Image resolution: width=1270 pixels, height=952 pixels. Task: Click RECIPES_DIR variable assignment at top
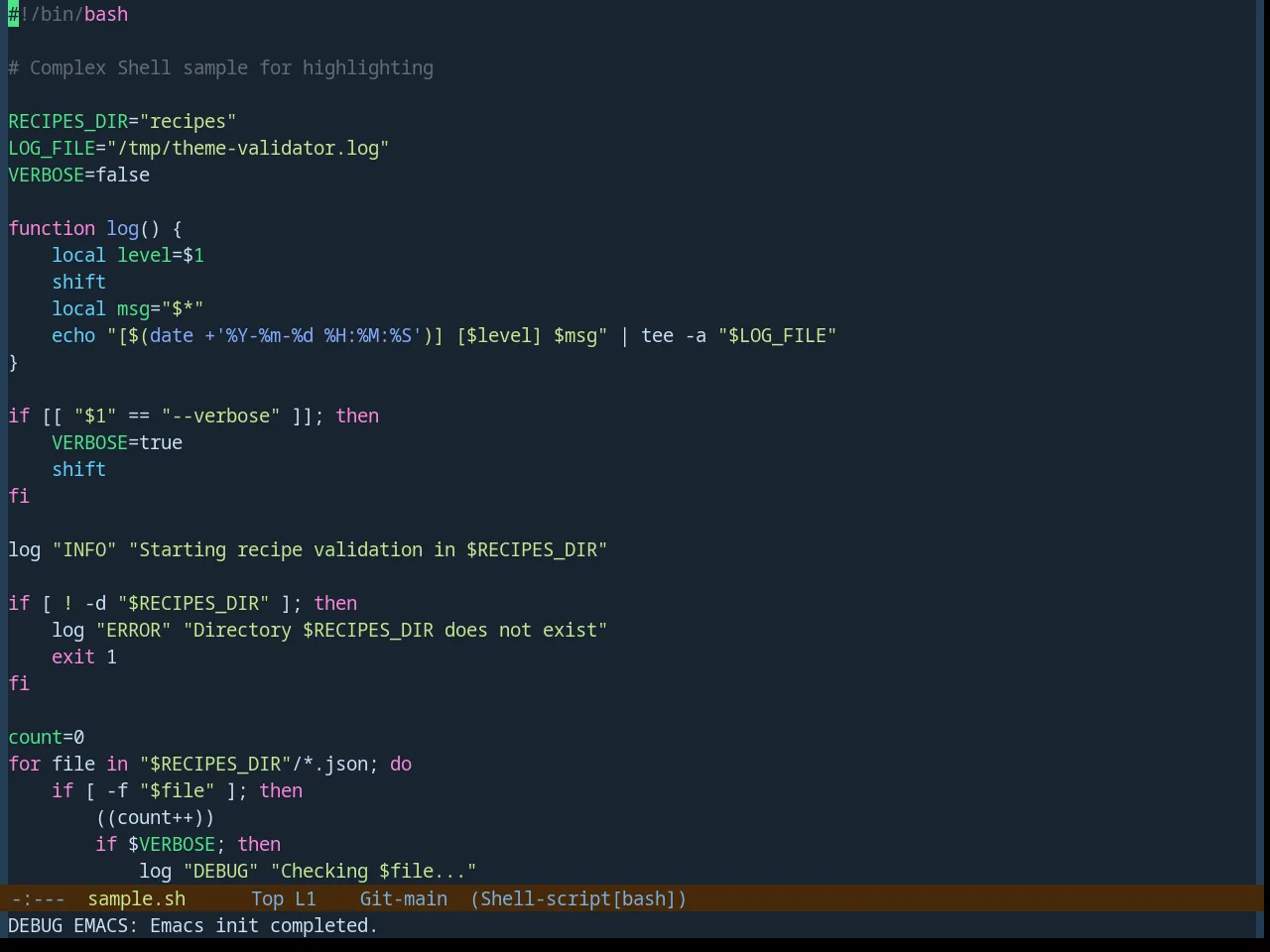coord(122,121)
